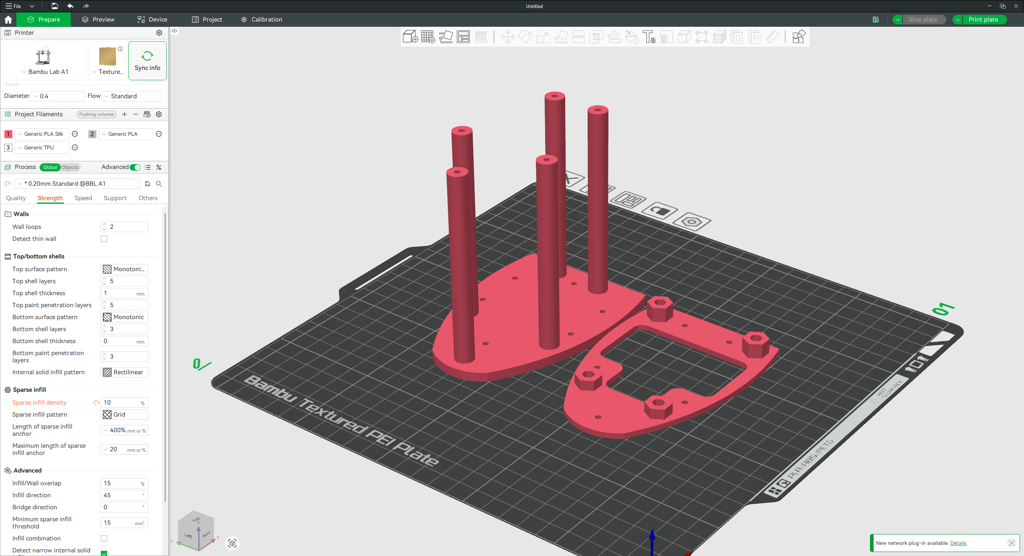Select the Cut tool in the toolbar
This screenshot has width=1024, height=556.
click(578, 37)
